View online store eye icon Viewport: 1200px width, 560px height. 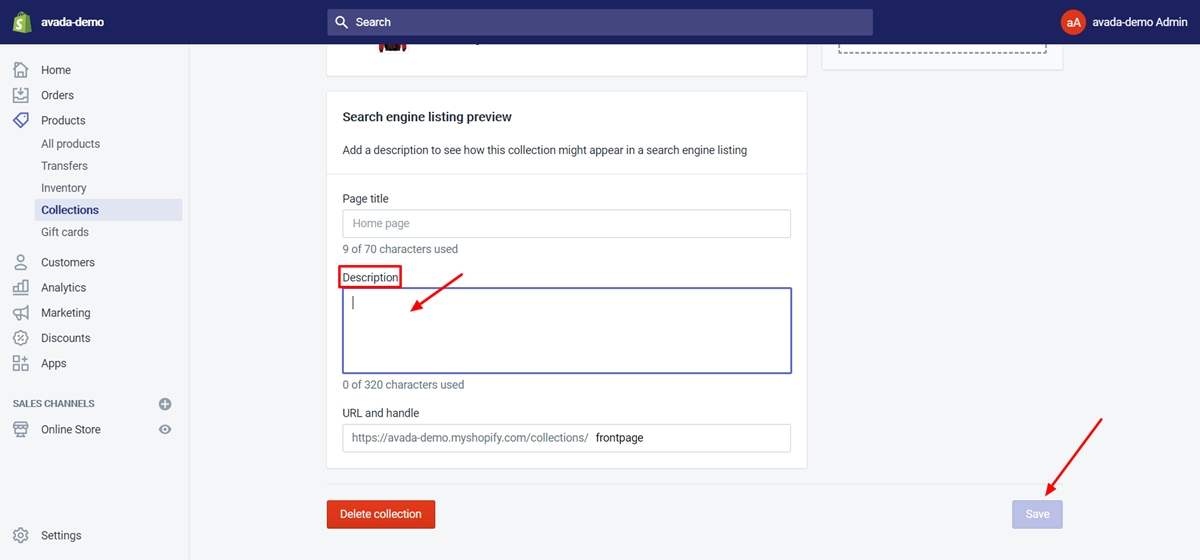tap(165, 429)
